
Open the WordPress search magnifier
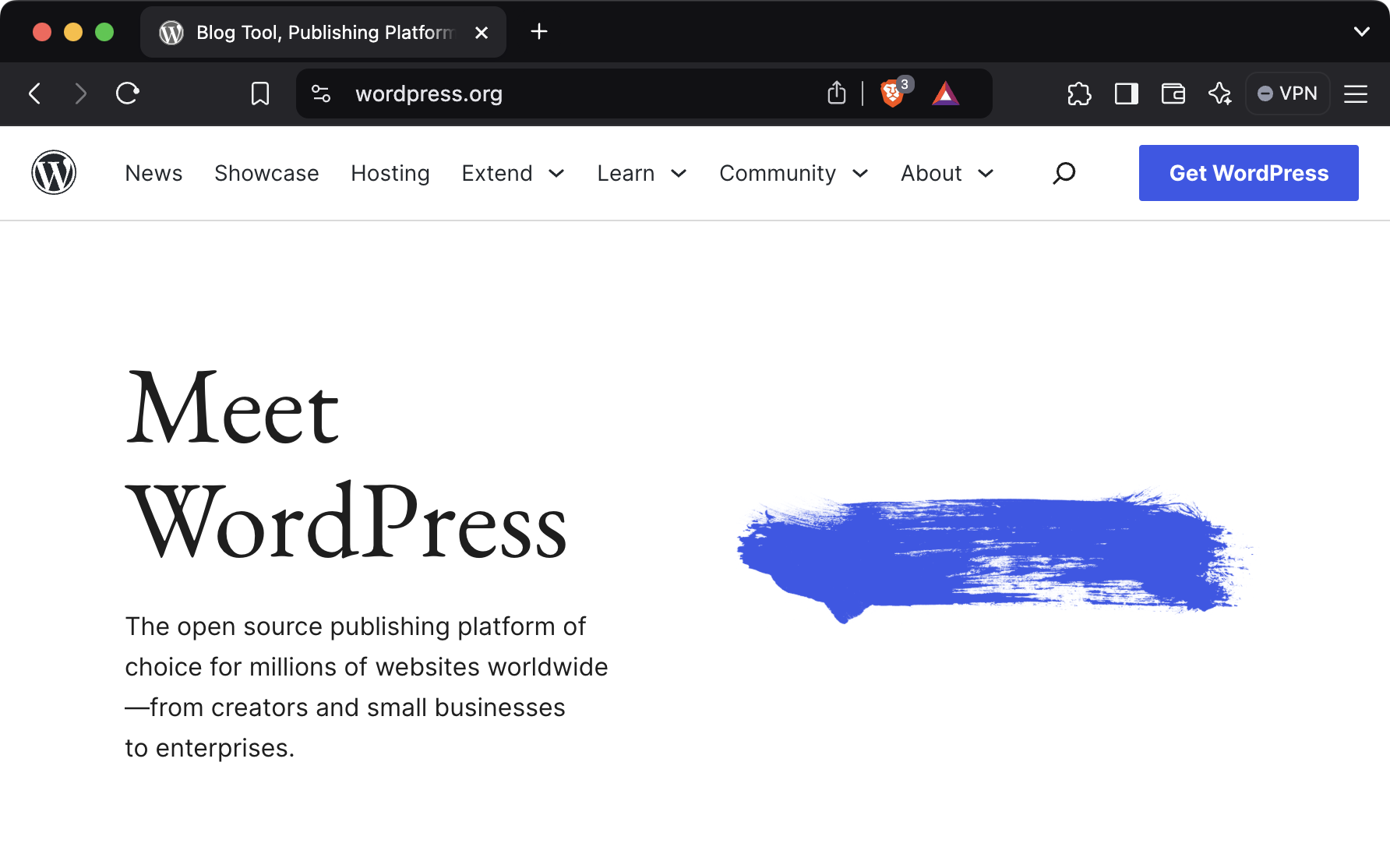pos(1063,173)
